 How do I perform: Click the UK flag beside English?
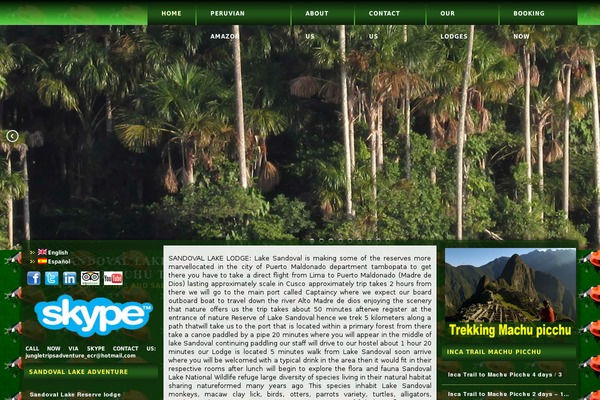(x=42, y=252)
